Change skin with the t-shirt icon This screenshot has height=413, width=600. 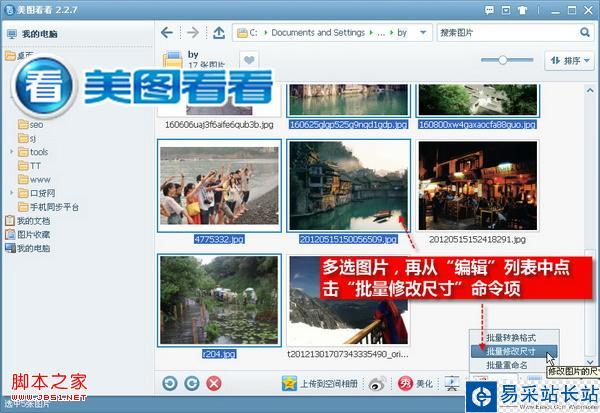tap(522, 10)
